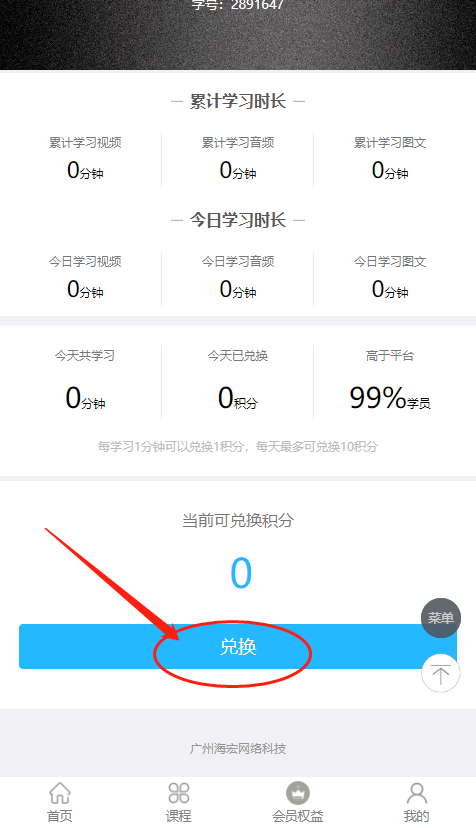Viewport: 476px width, 828px height.
Task: Click the blue redeemable points number
Action: 241,573
